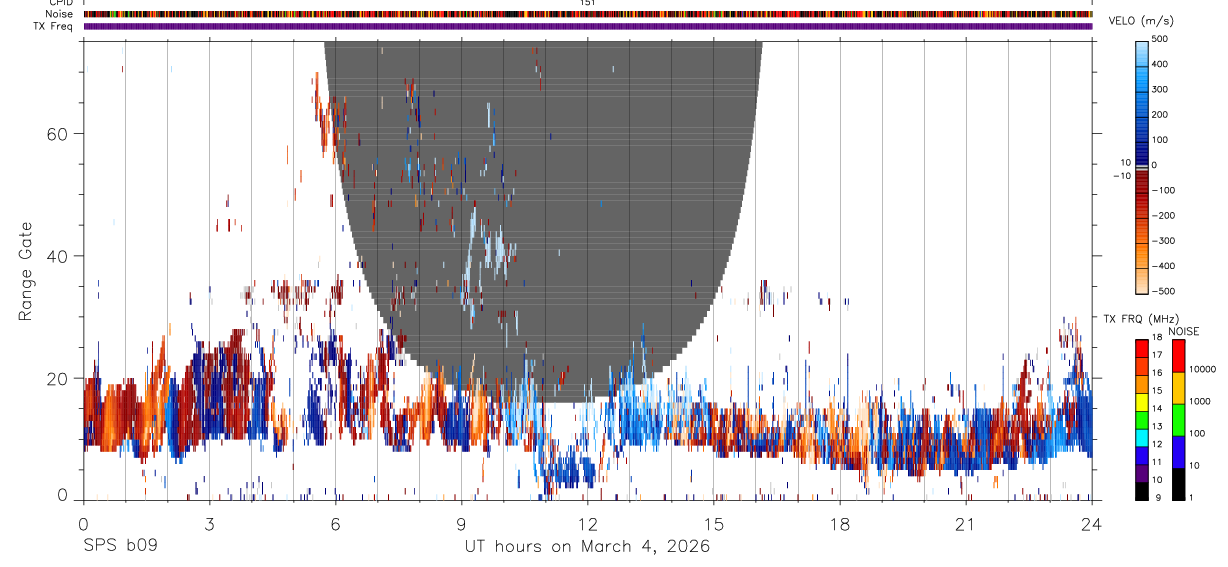Click the velocity scale value '-300'
The image size is (1228, 567).
1163,241
